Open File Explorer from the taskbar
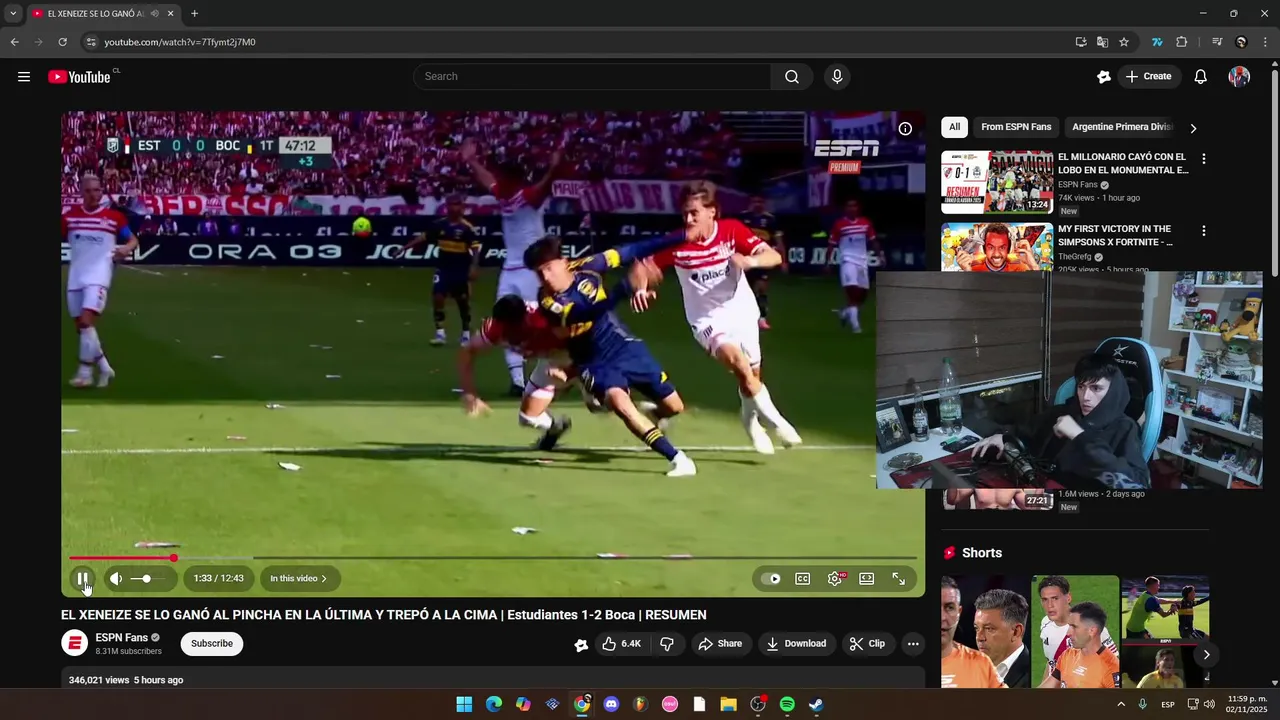 click(x=728, y=704)
